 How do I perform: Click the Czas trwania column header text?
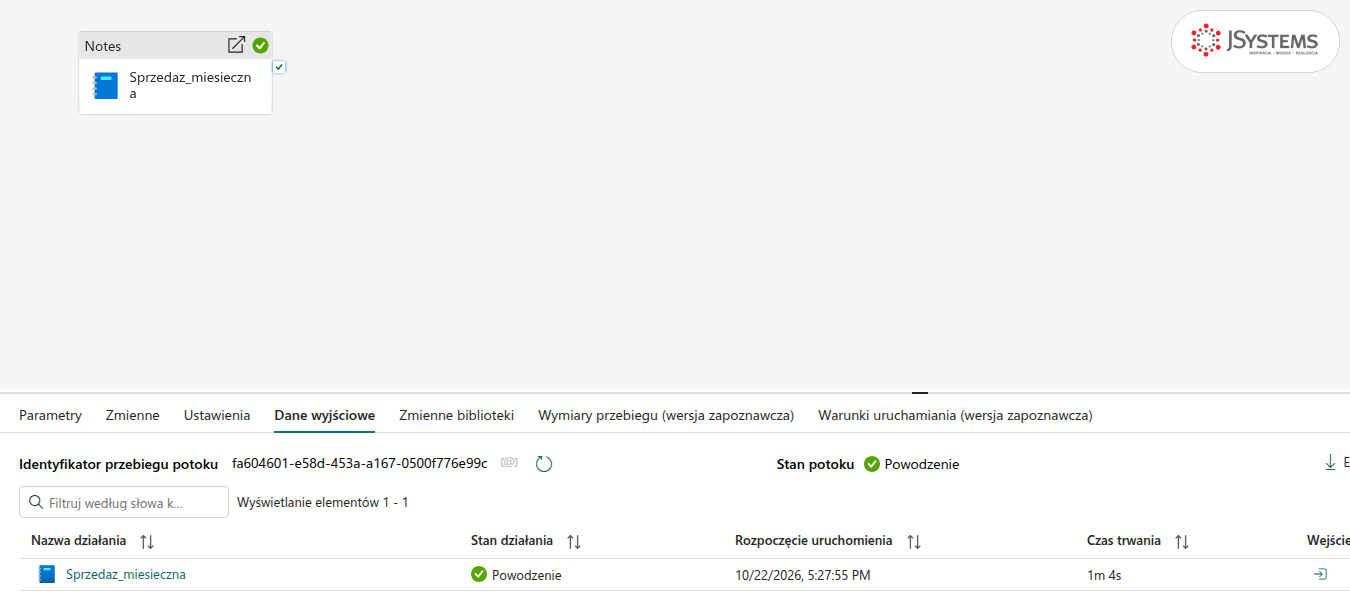pos(1124,541)
